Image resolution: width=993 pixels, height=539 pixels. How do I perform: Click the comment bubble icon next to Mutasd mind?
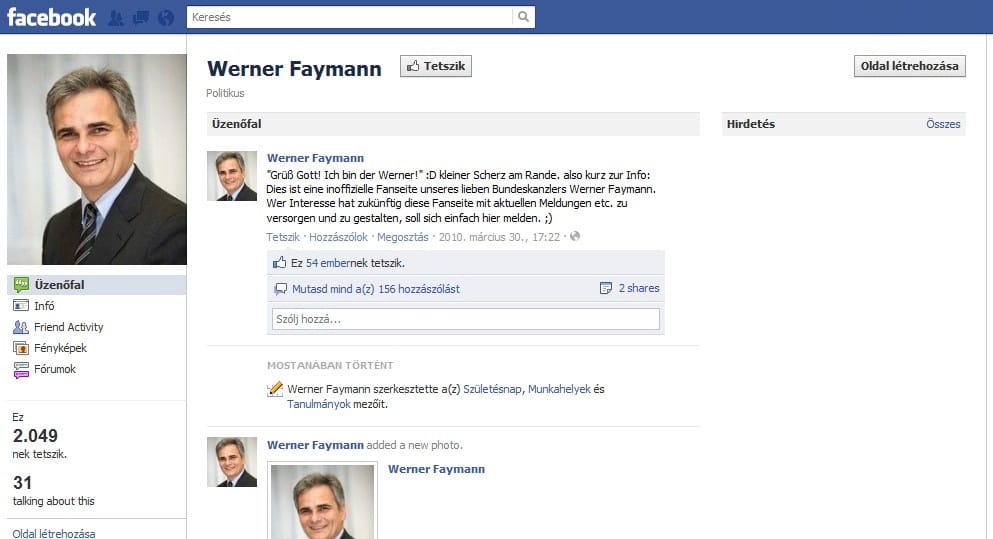coord(281,289)
